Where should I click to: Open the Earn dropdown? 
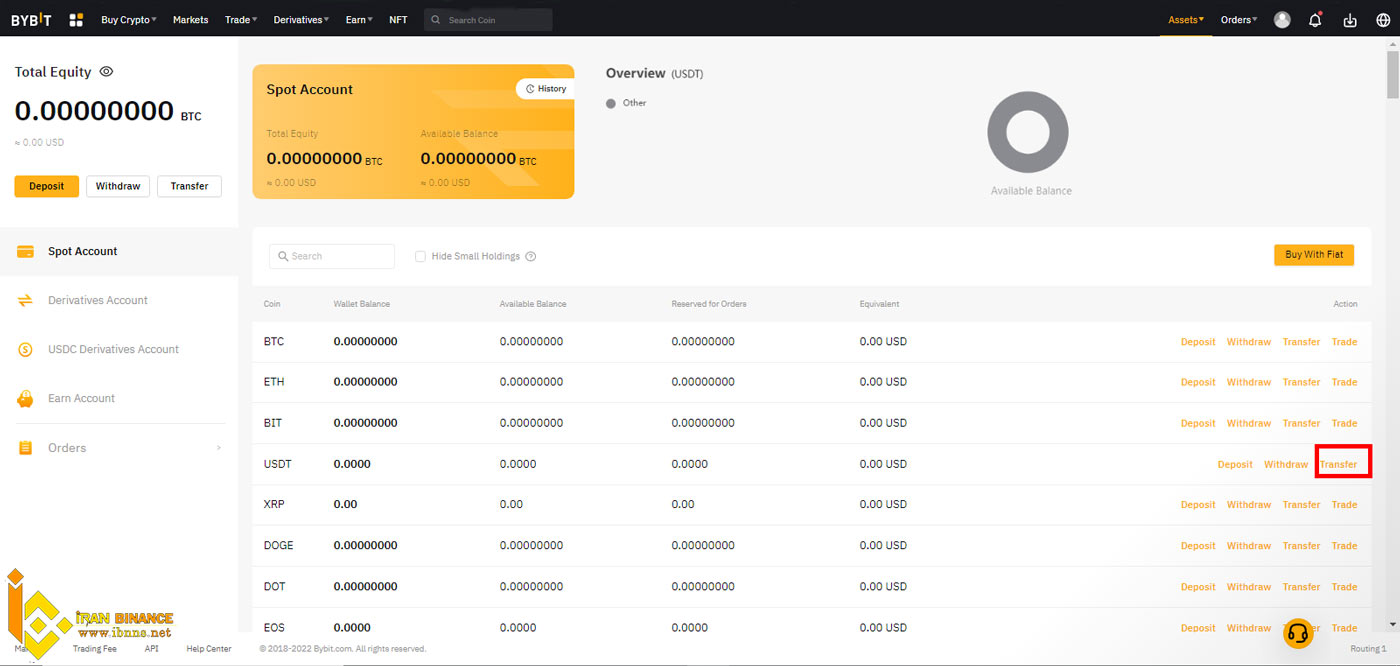point(359,20)
